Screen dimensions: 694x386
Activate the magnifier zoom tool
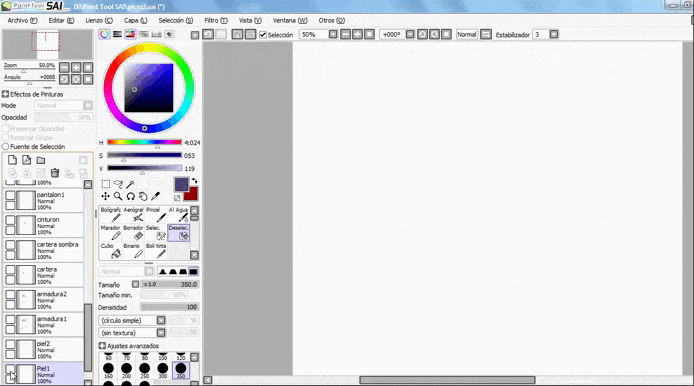point(118,196)
